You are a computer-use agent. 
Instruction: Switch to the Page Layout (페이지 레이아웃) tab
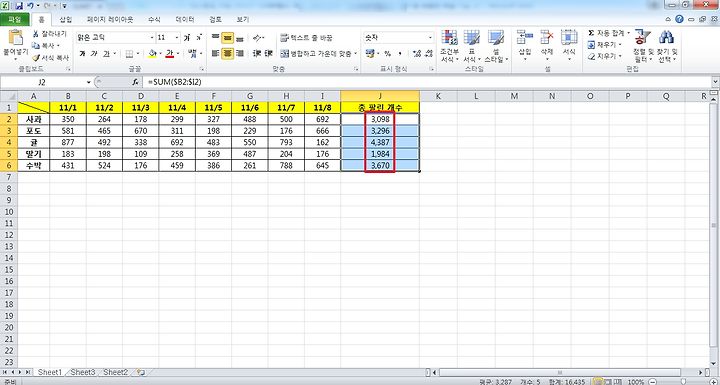click(110, 20)
